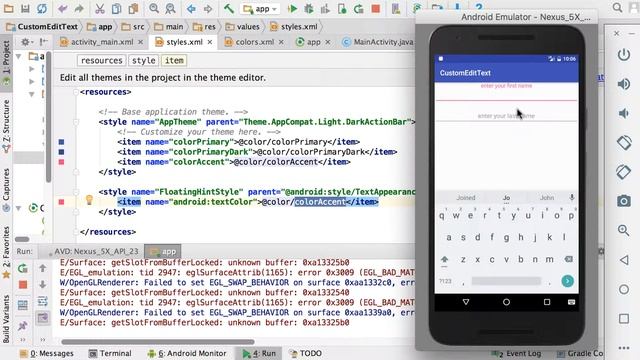Click the emulator rotate right button
Screen dimensions: 640x360
coord(624,172)
